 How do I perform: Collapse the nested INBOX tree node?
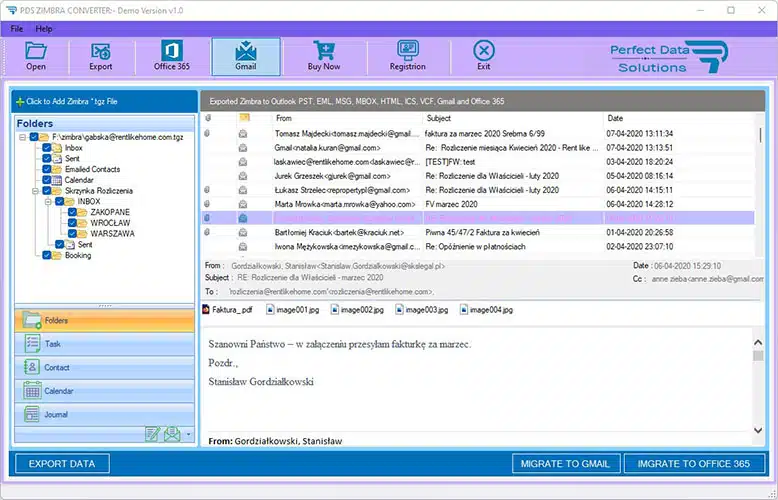49,202
